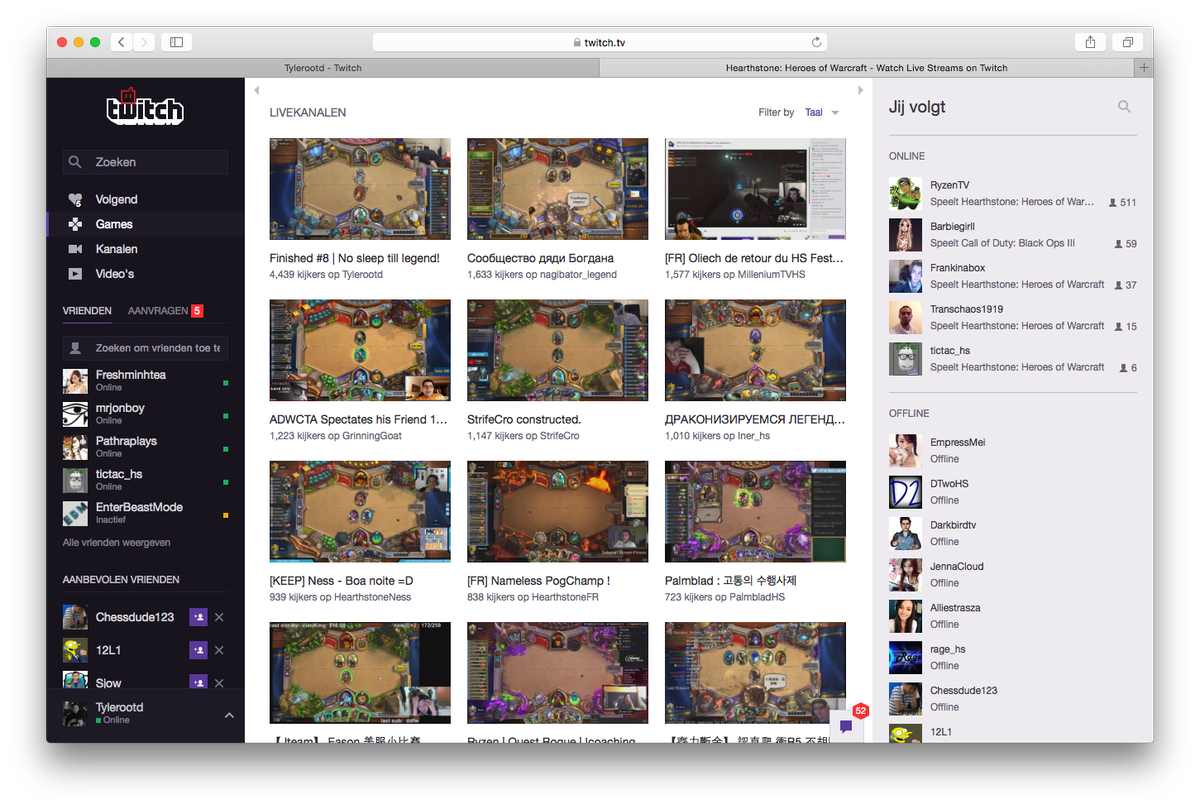Click the twitch.tv address bar

coord(601,42)
